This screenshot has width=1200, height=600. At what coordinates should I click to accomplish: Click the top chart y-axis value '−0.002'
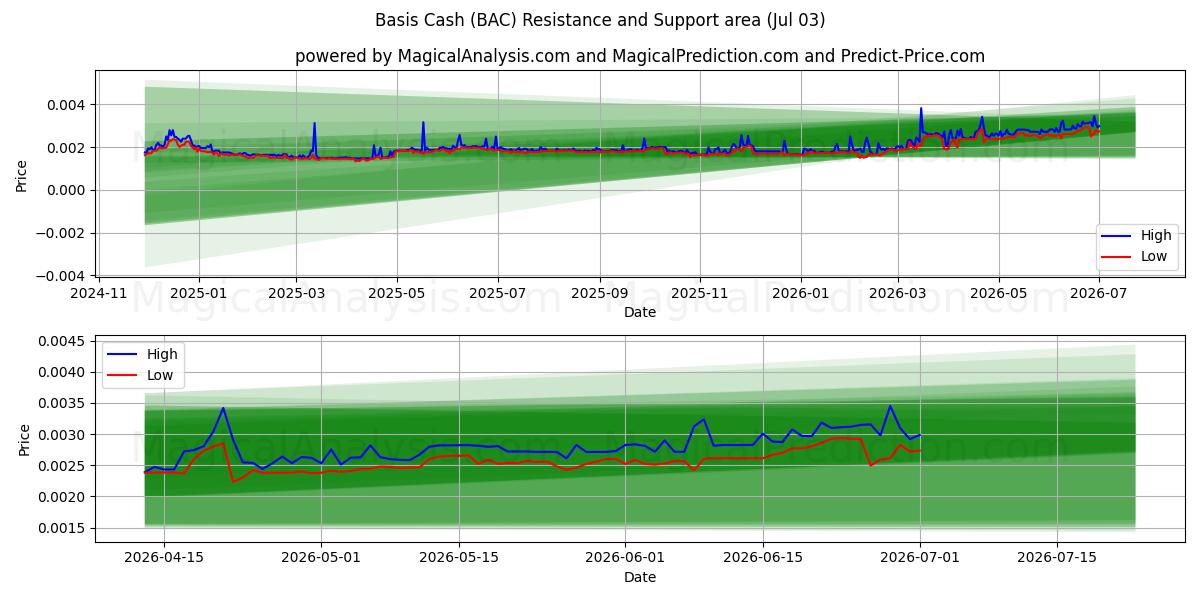(63, 233)
